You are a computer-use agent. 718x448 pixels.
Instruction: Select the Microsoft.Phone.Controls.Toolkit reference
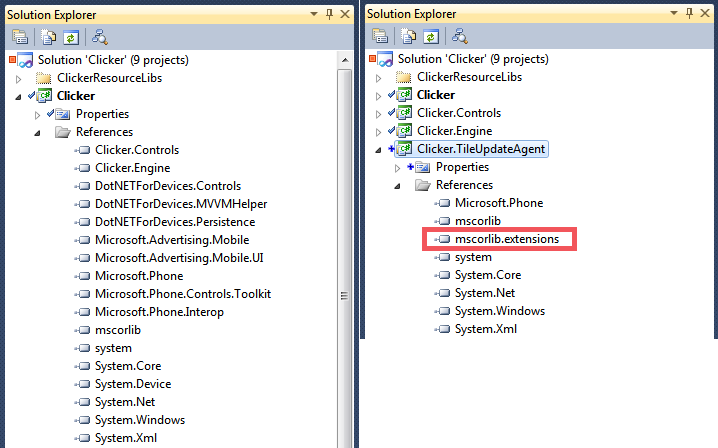point(183,294)
